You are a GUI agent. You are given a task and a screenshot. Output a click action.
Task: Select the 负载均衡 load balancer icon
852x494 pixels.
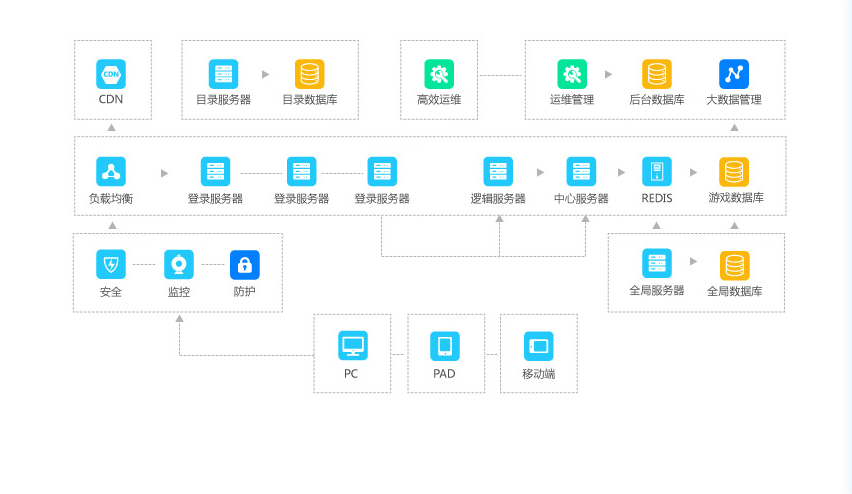pyautogui.click(x=111, y=171)
